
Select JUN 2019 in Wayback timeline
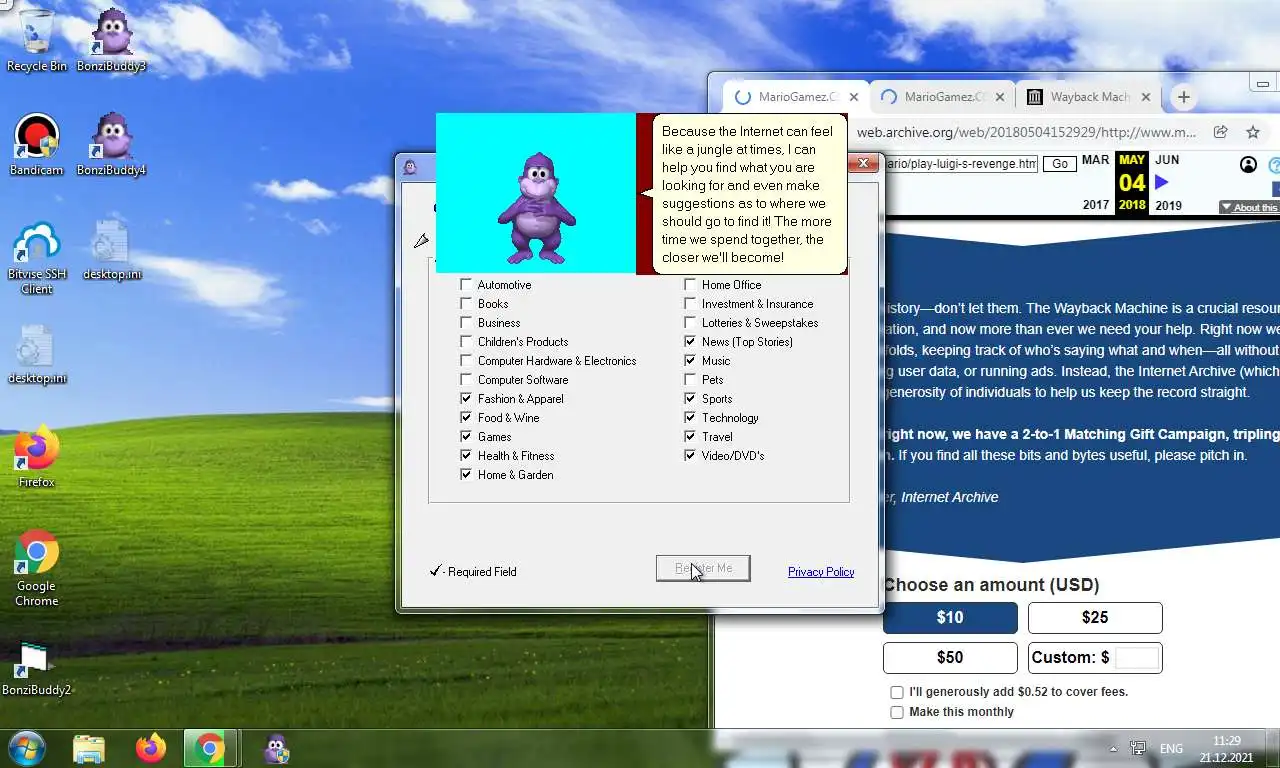click(x=1168, y=182)
